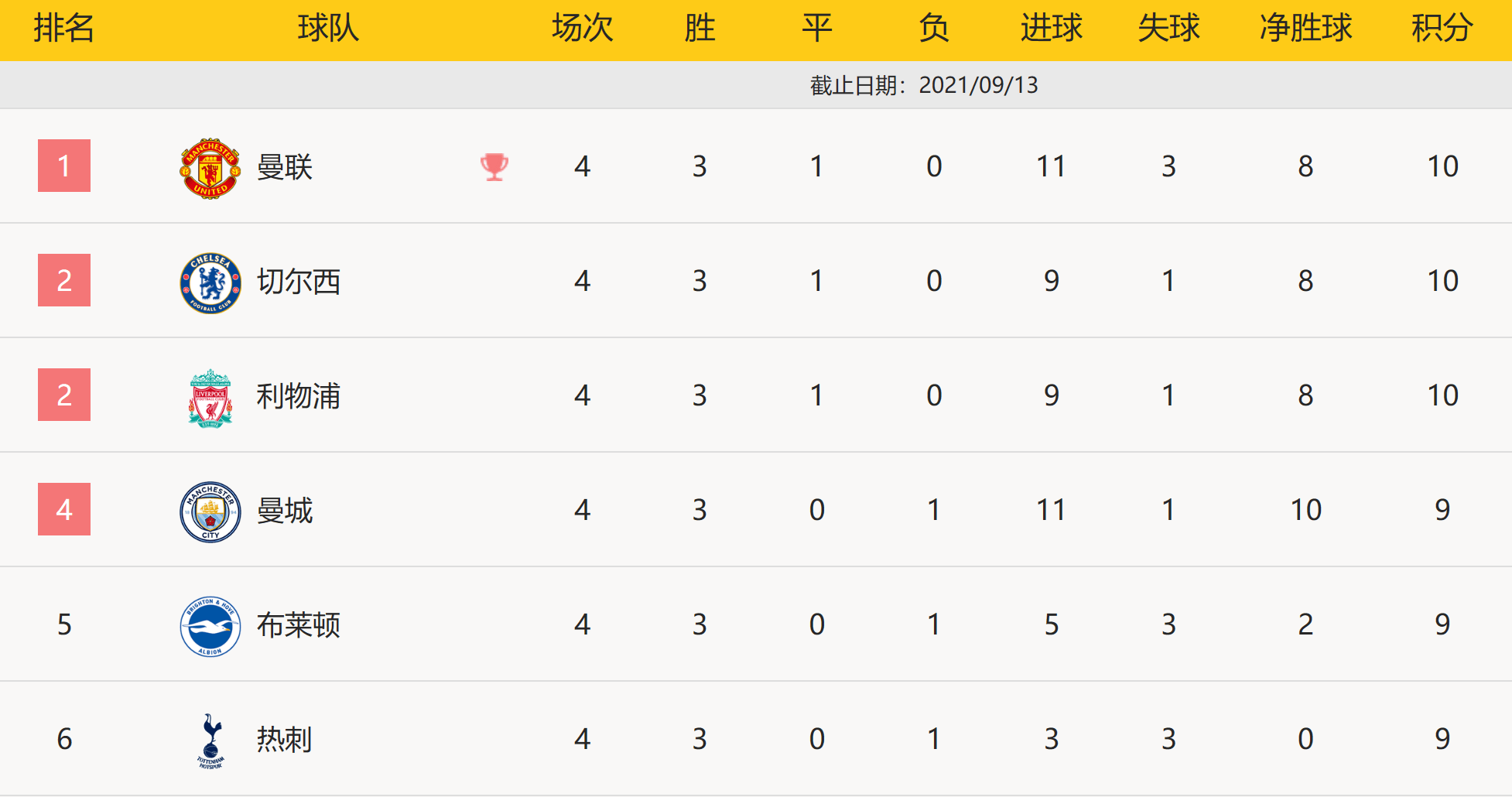The width and height of the screenshot is (1512, 797).
Task: Sort by the 积分 column header
Action: pos(1442,29)
